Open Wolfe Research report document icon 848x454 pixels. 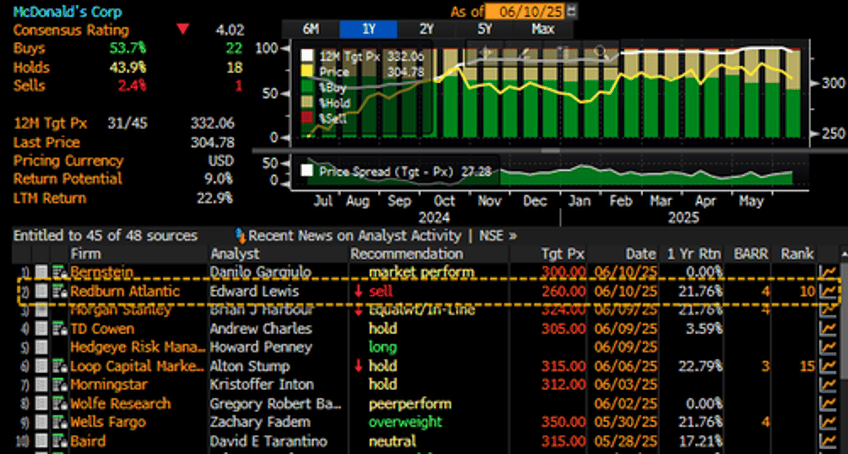58,404
